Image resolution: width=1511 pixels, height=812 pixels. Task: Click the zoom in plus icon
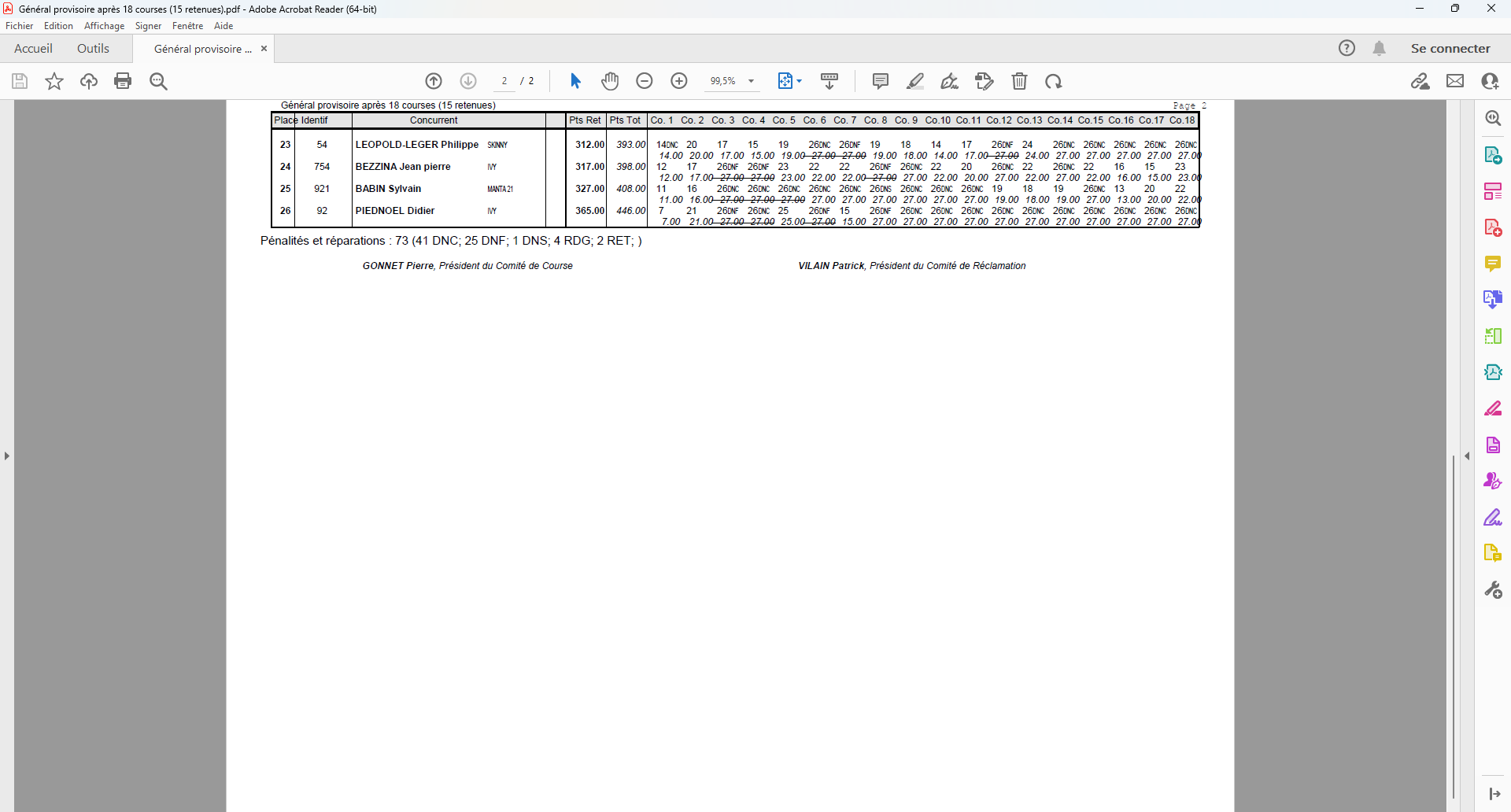(x=679, y=81)
